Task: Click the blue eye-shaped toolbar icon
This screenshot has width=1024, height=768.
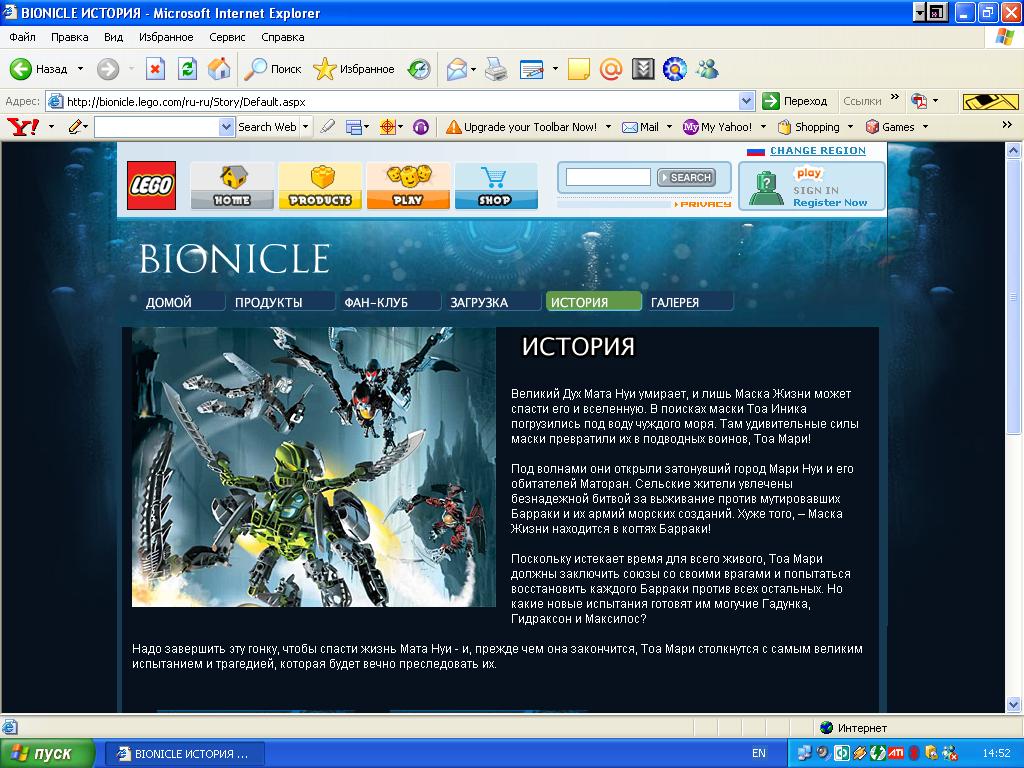Action: point(675,69)
